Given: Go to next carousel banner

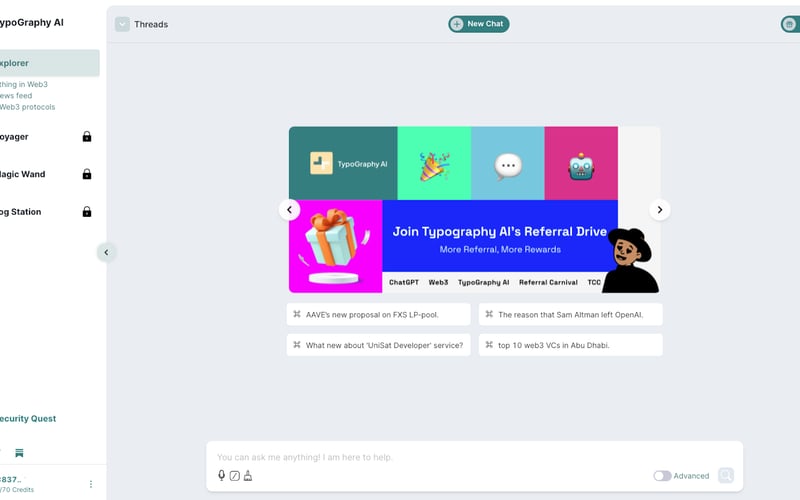Looking at the screenshot, I should pos(660,210).
